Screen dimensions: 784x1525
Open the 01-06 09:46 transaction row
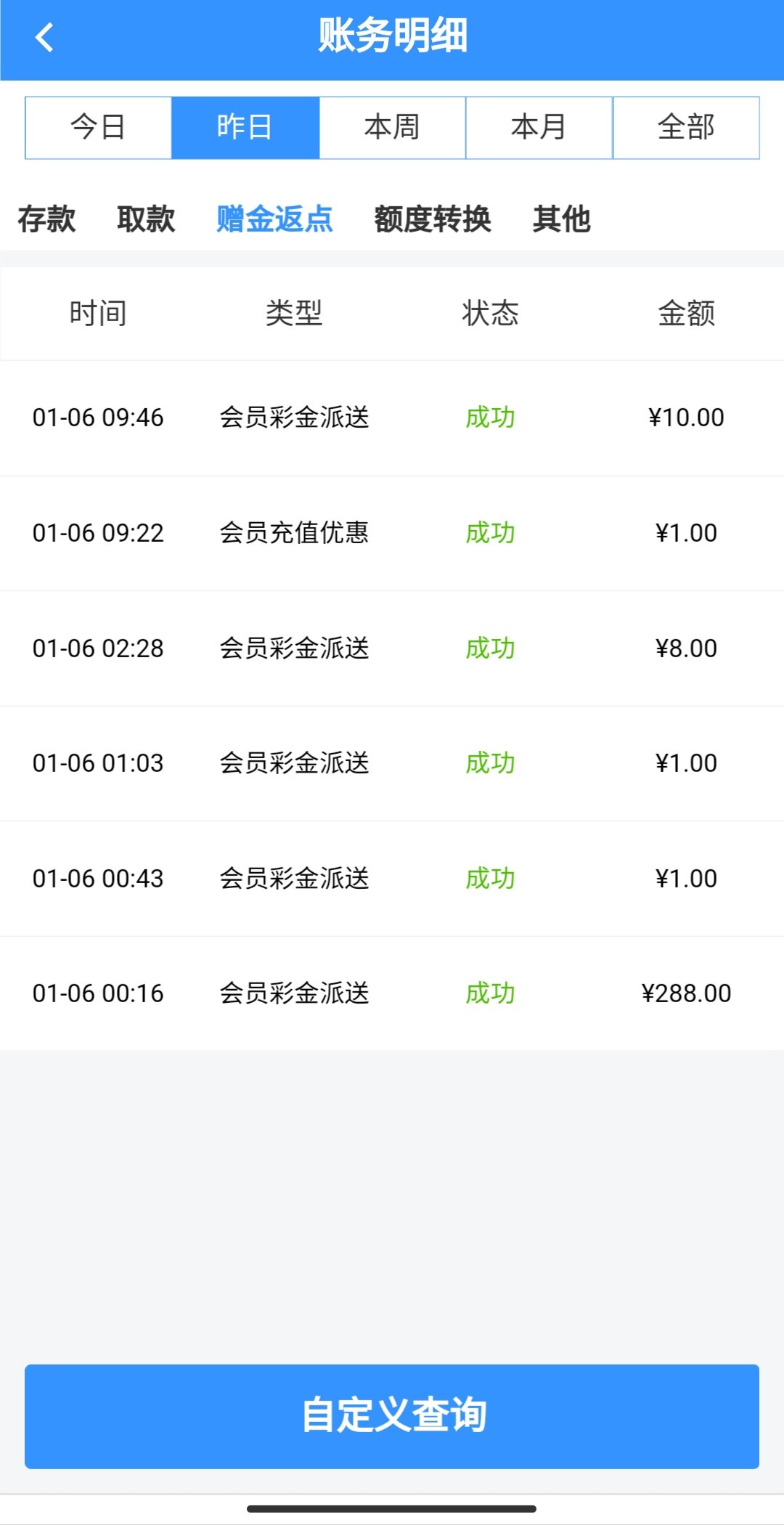(x=392, y=418)
